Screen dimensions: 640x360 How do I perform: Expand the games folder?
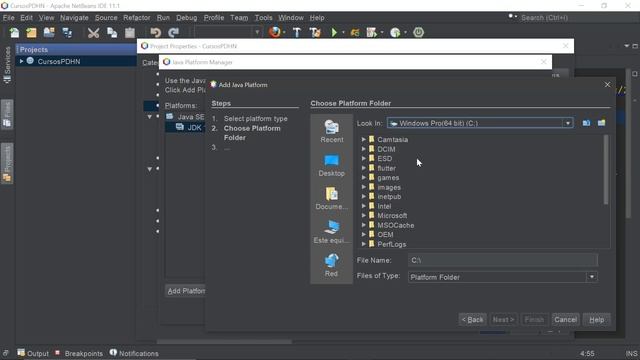[363, 178]
